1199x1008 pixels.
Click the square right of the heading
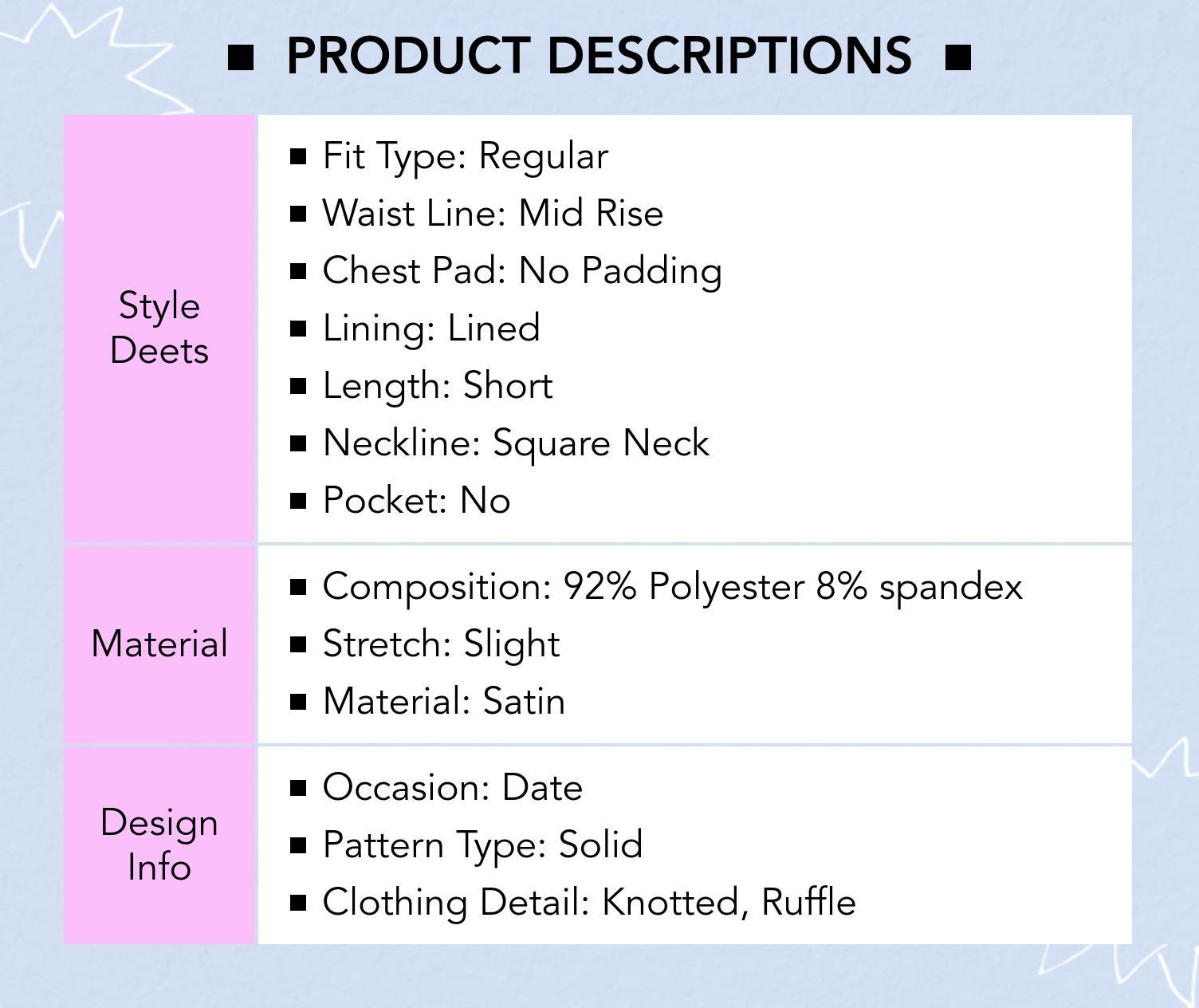957,57
